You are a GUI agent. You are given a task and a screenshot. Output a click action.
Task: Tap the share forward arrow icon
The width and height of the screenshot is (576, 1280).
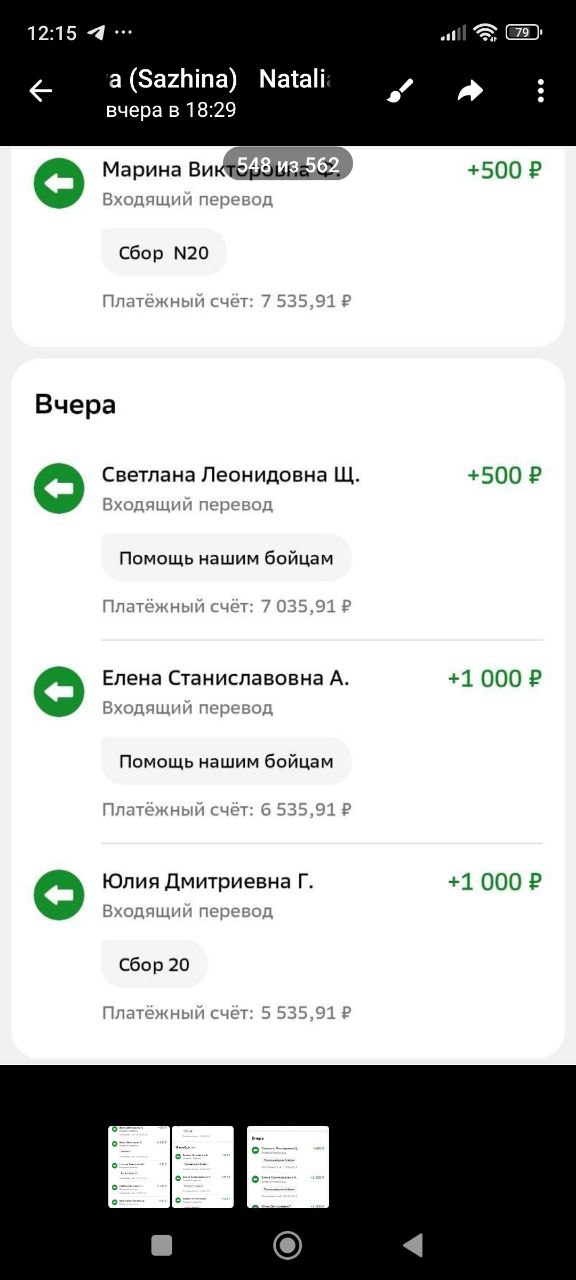(x=470, y=92)
